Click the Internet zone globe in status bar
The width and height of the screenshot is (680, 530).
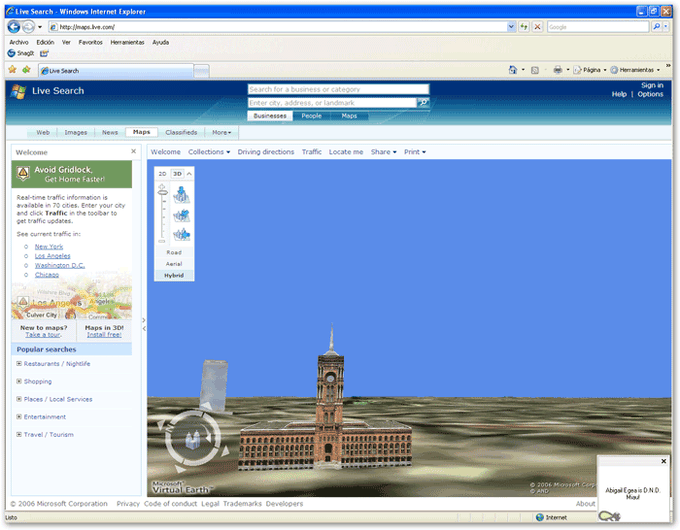coord(539,517)
